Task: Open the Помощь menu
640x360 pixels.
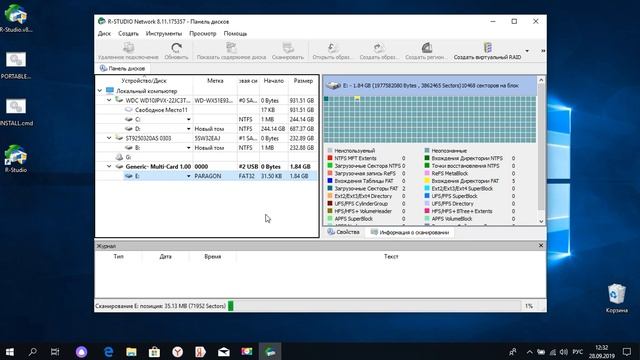Action: pos(235,33)
